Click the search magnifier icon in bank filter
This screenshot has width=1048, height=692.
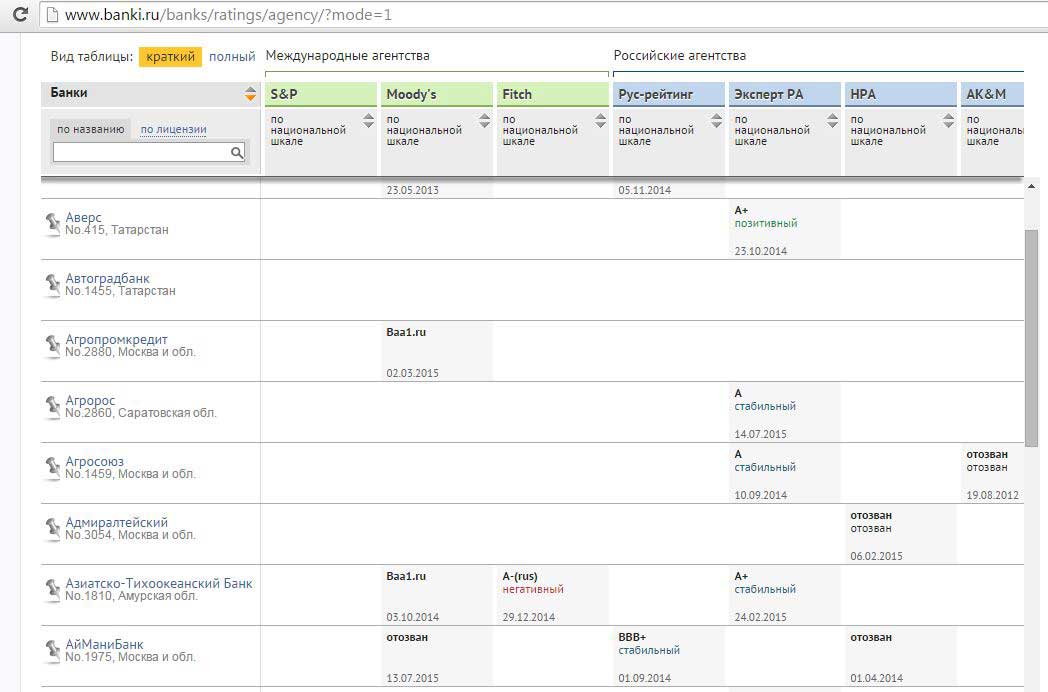tap(237, 152)
